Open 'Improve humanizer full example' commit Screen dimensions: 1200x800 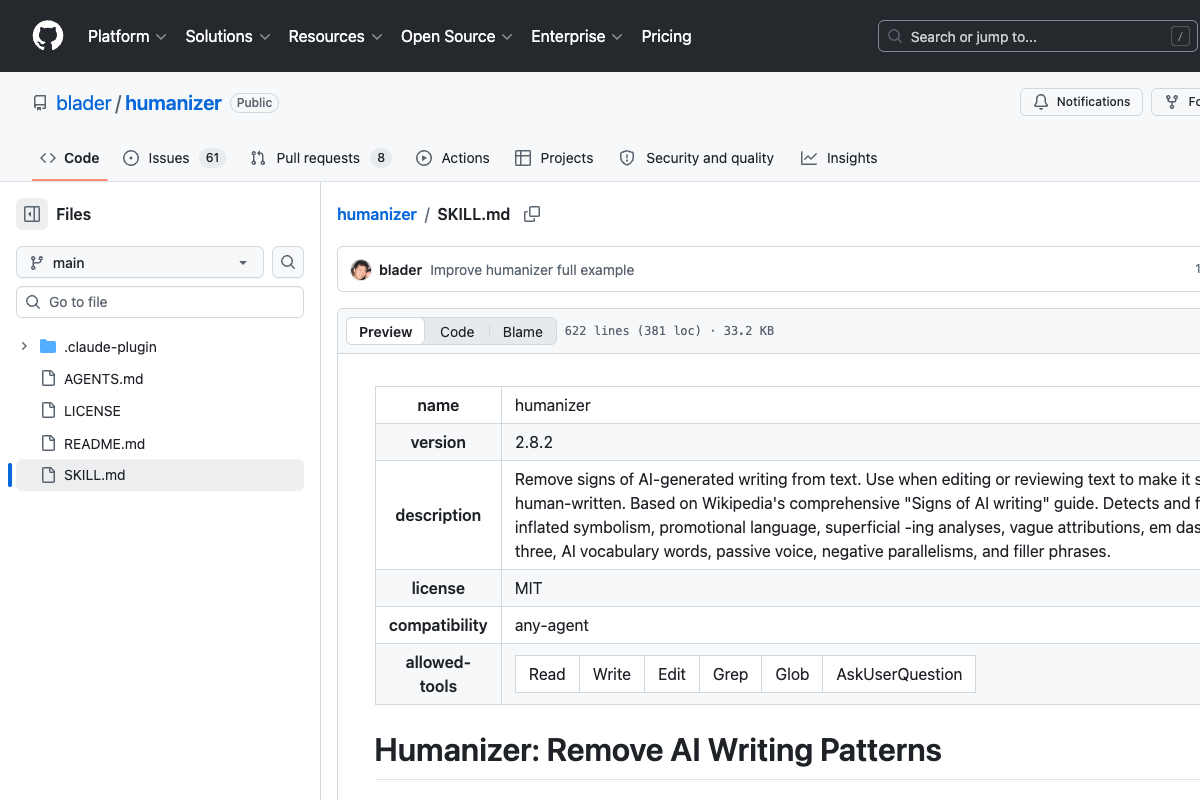[x=532, y=270]
